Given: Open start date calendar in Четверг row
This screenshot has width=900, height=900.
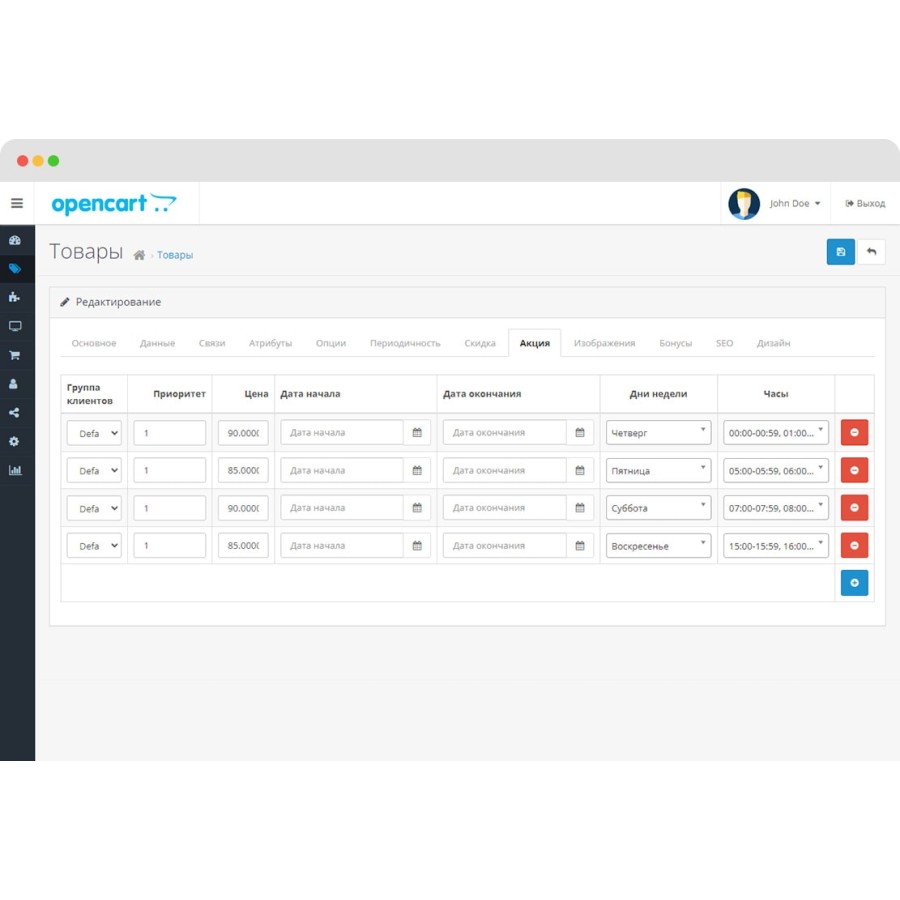Looking at the screenshot, I should click(x=417, y=432).
